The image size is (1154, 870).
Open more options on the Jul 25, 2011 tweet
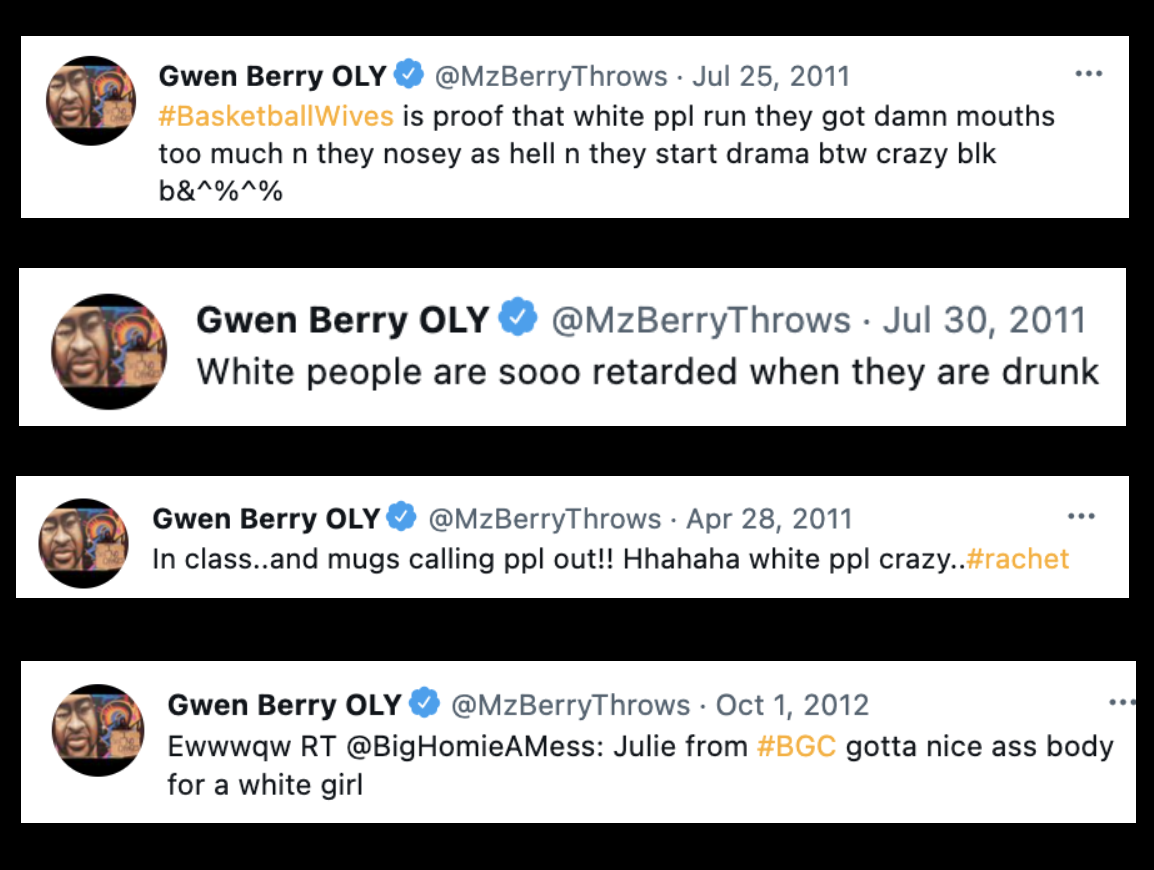1087,74
